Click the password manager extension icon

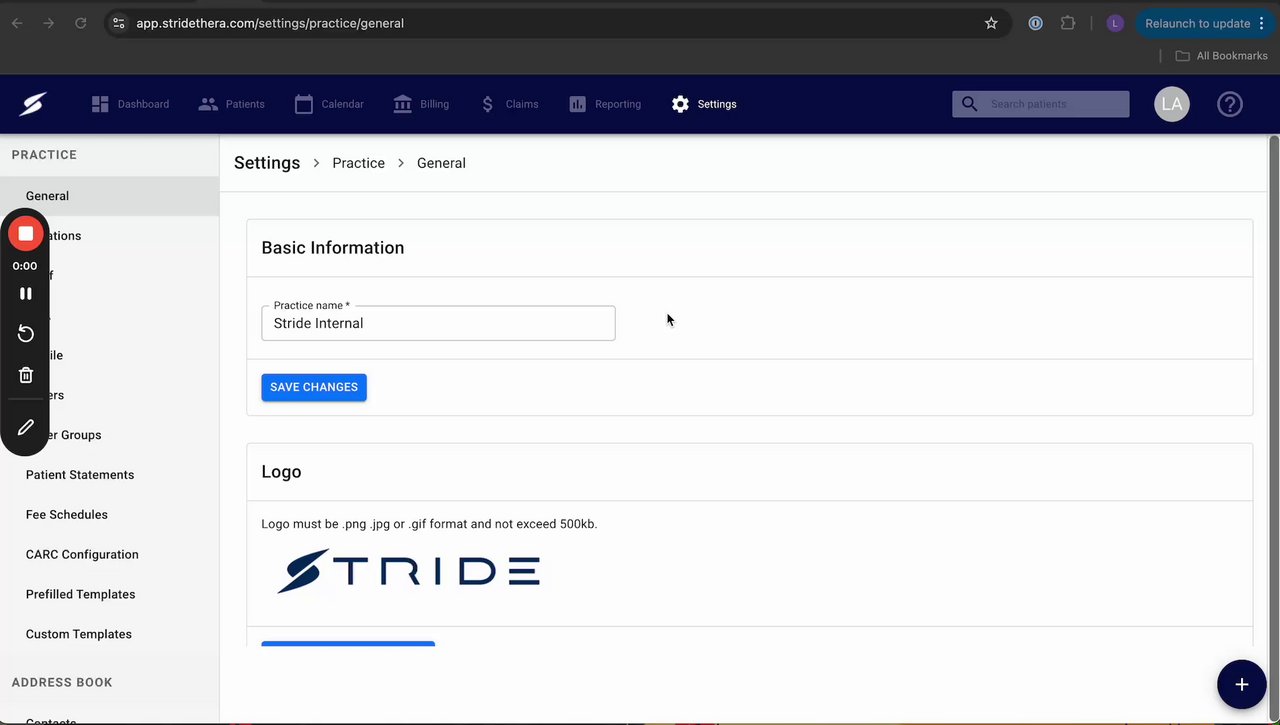(1036, 23)
